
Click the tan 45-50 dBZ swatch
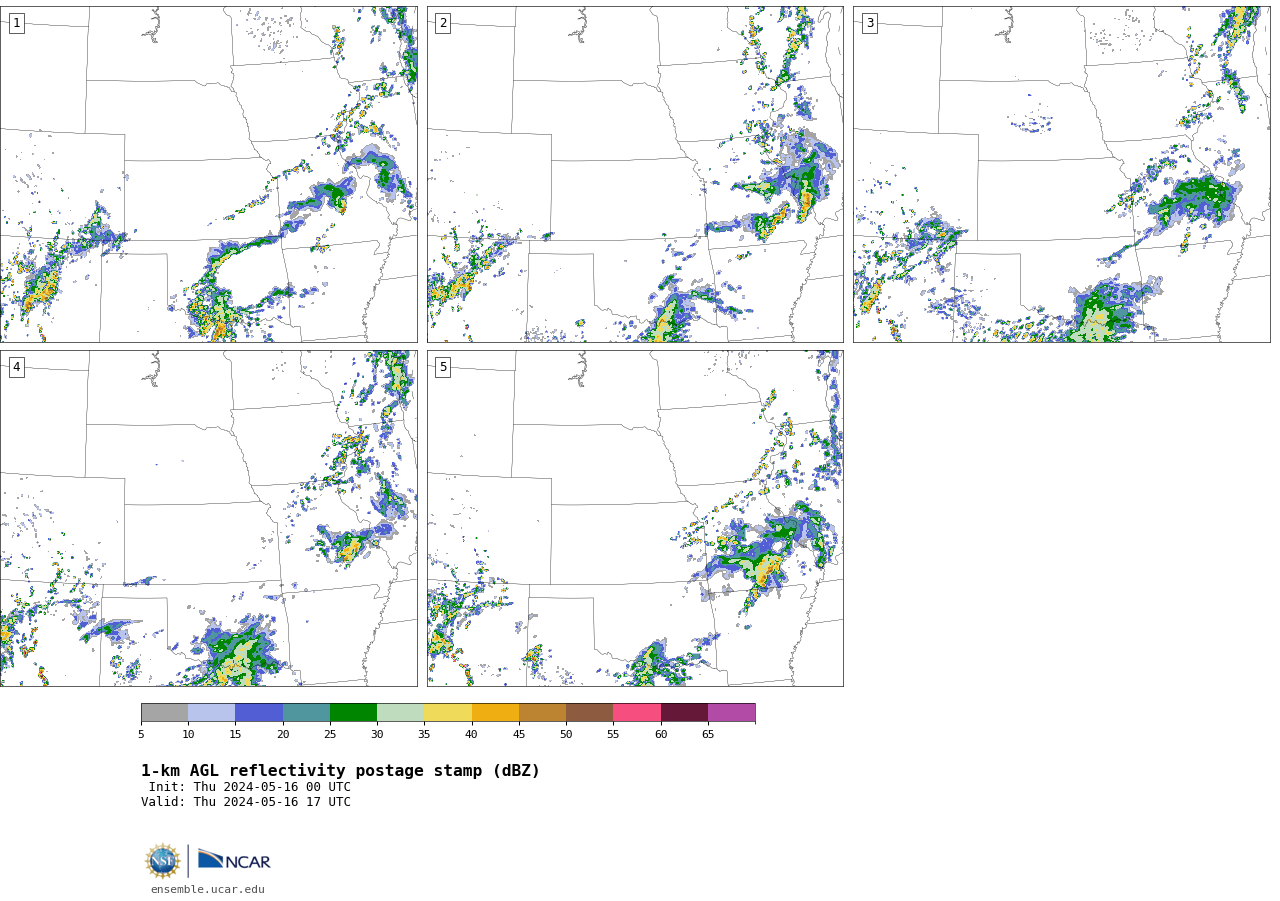(542, 712)
